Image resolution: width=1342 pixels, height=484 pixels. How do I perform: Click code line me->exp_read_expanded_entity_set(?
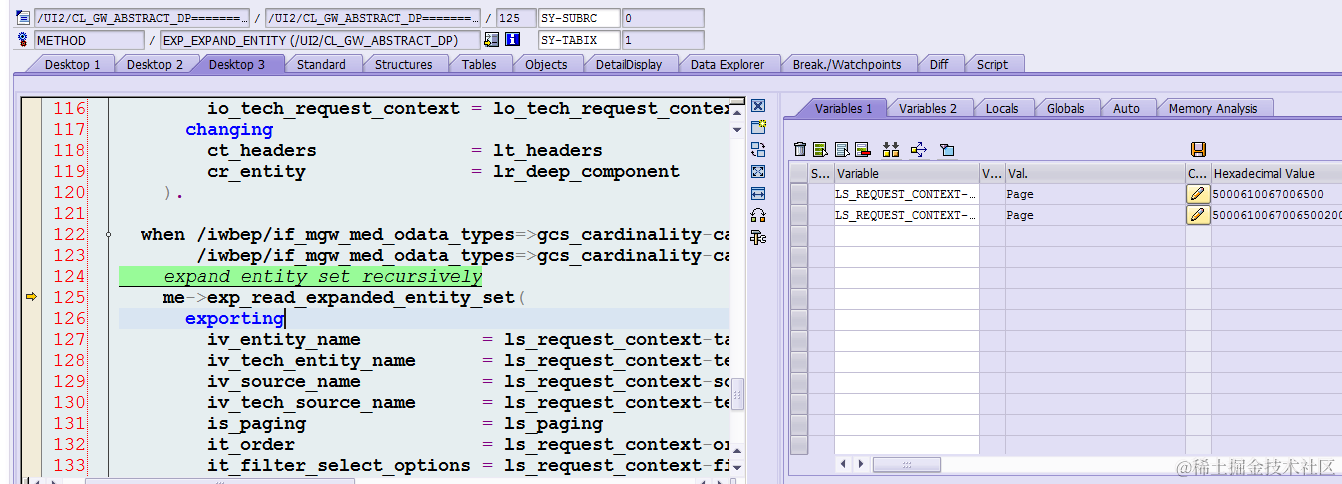344,297
